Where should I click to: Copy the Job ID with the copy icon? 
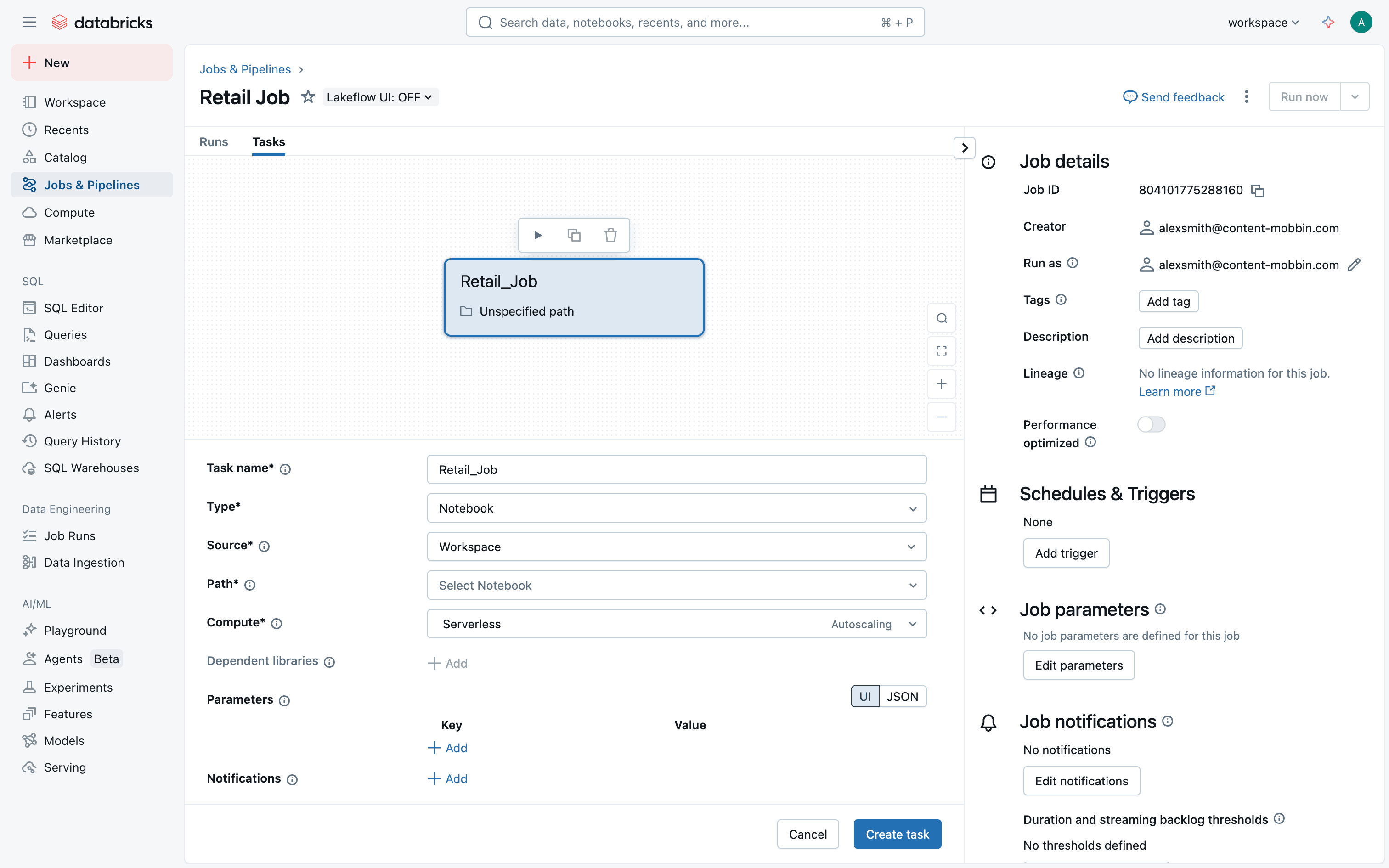click(x=1258, y=191)
